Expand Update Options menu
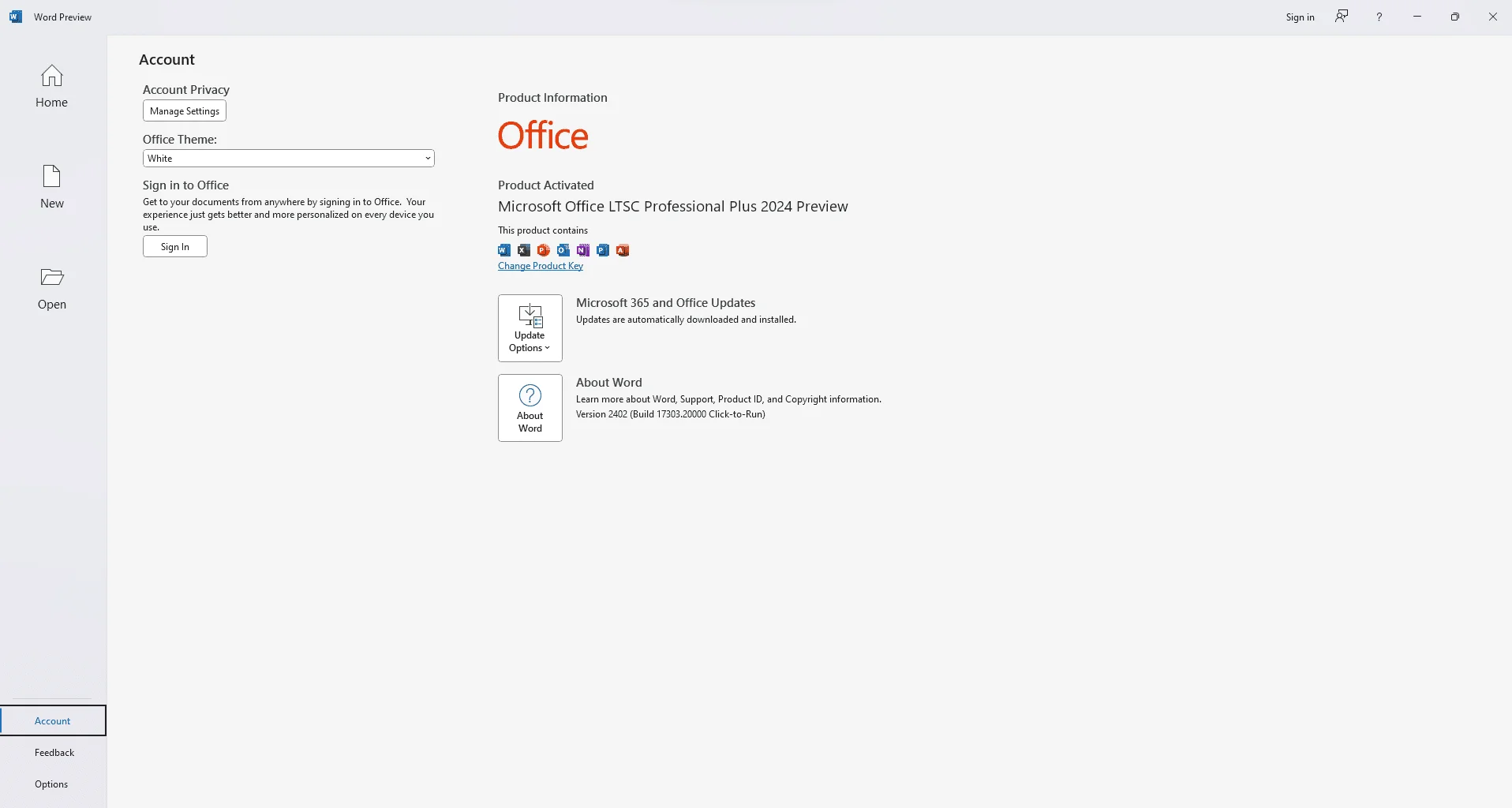Viewport: 1512px width, 808px height. [x=530, y=328]
